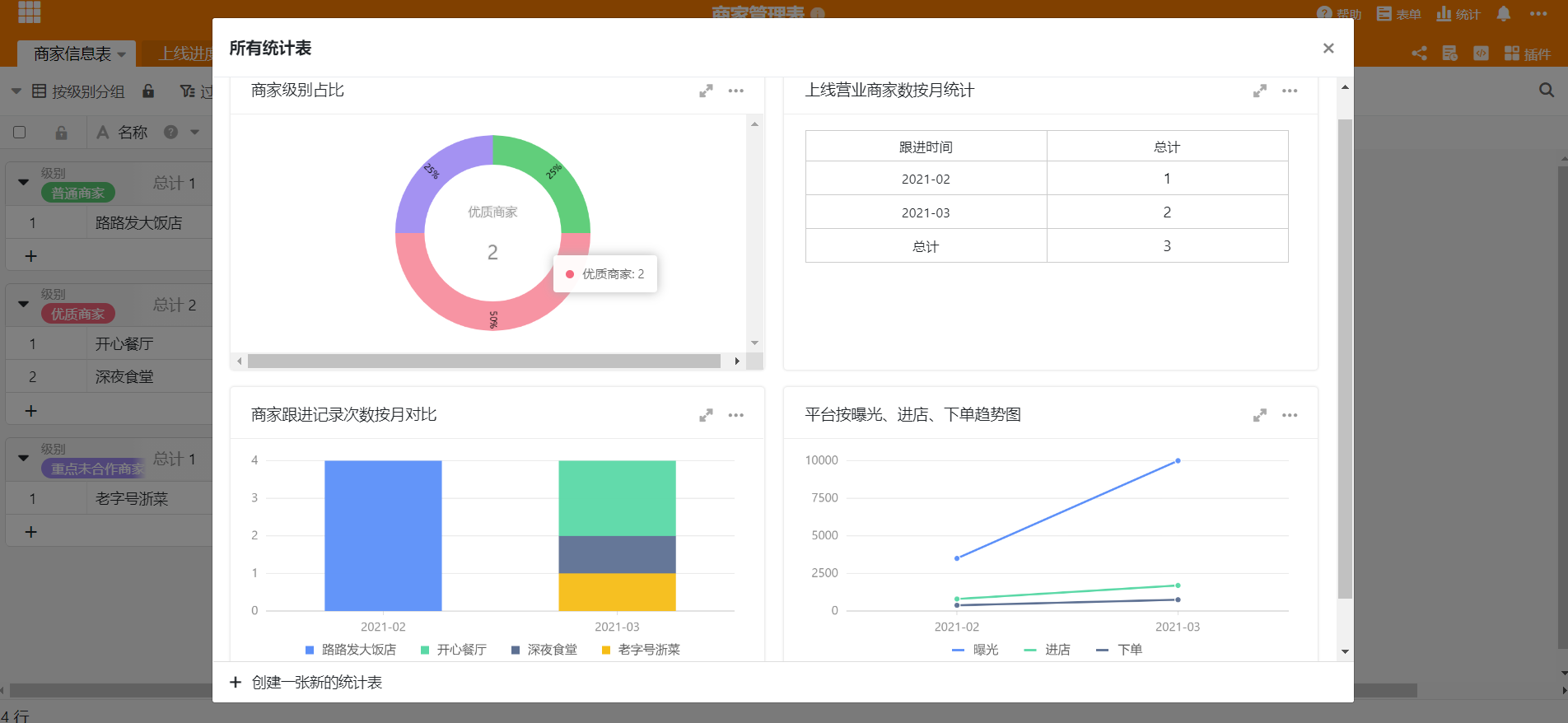Click the help icon on 名称 column
The height and width of the screenshot is (723, 1568).
coord(170,132)
